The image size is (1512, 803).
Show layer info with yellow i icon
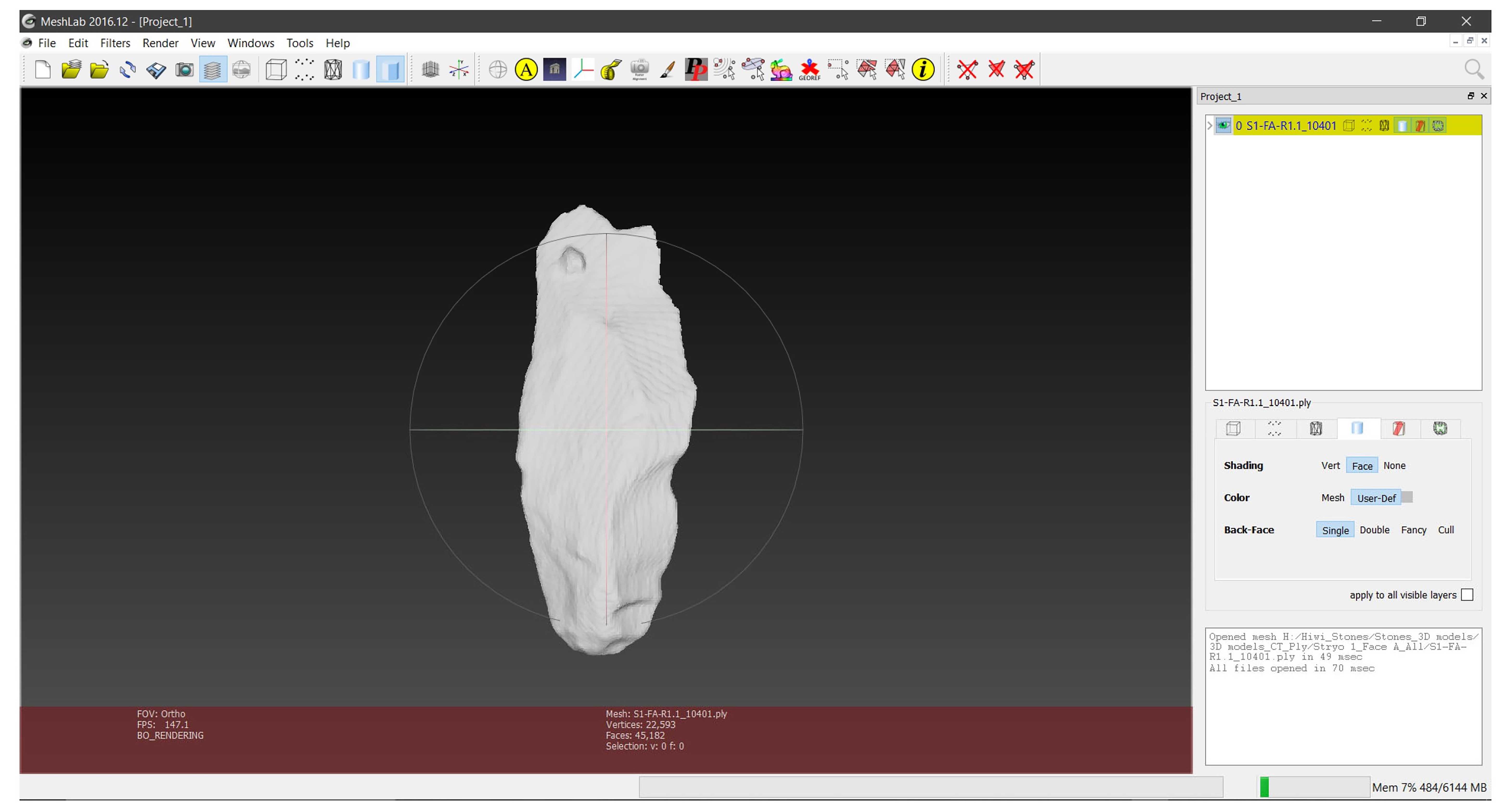(x=923, y=70)
